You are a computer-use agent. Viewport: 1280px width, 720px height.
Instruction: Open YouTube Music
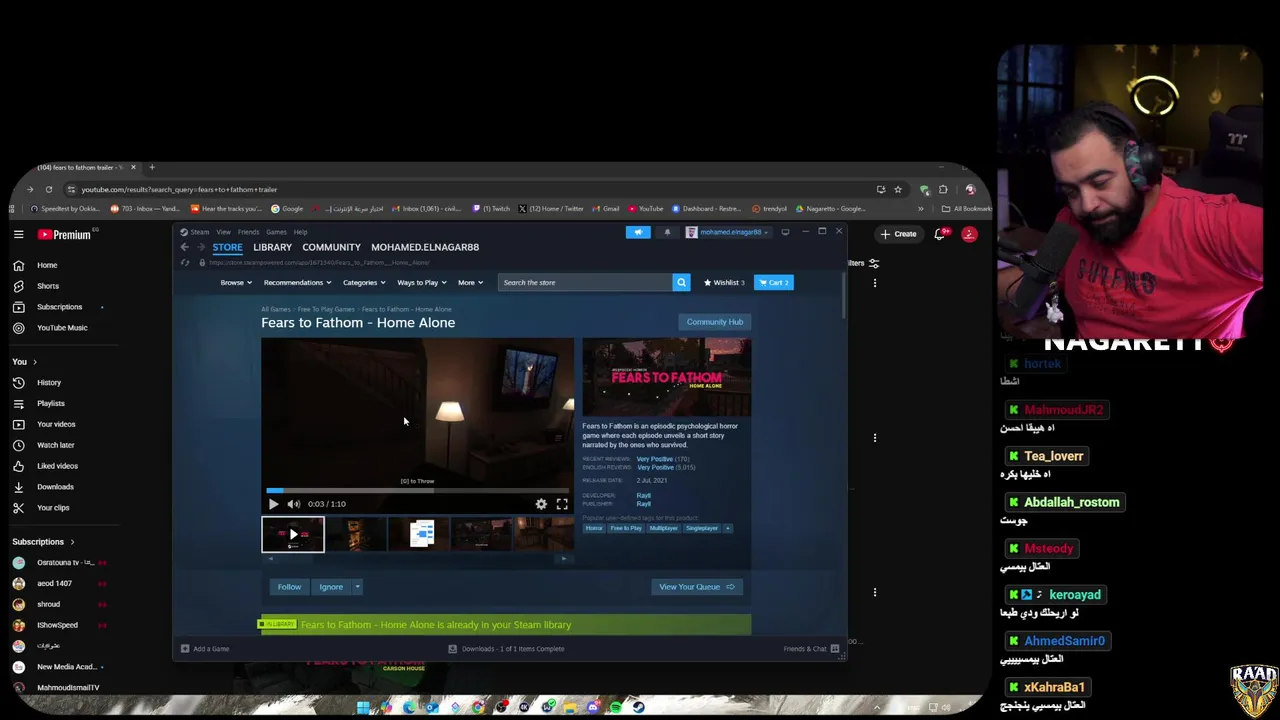pyautogui.click(x=62, y=328)
